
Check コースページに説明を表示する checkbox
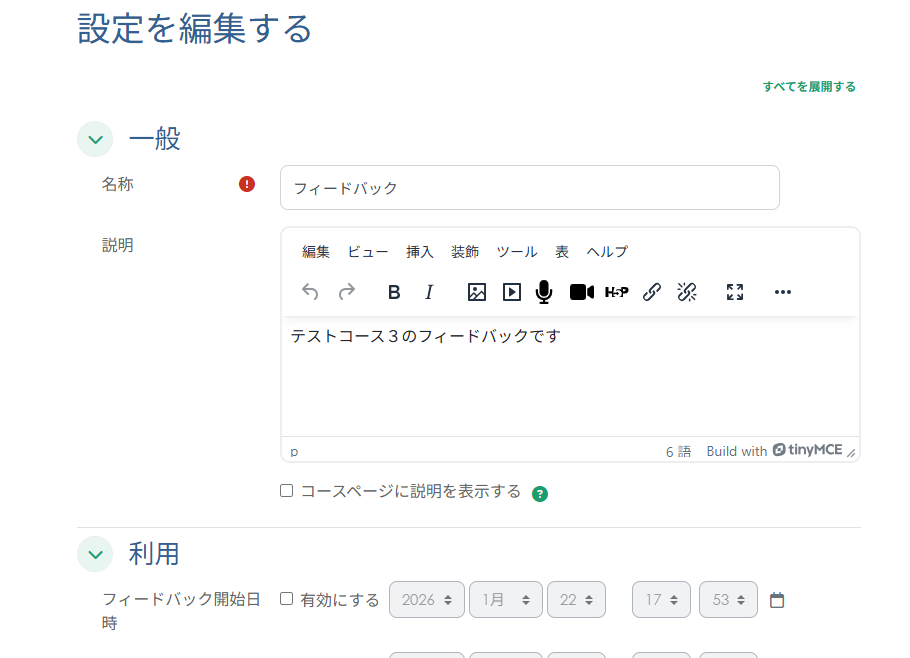click(x=286, y=489)
